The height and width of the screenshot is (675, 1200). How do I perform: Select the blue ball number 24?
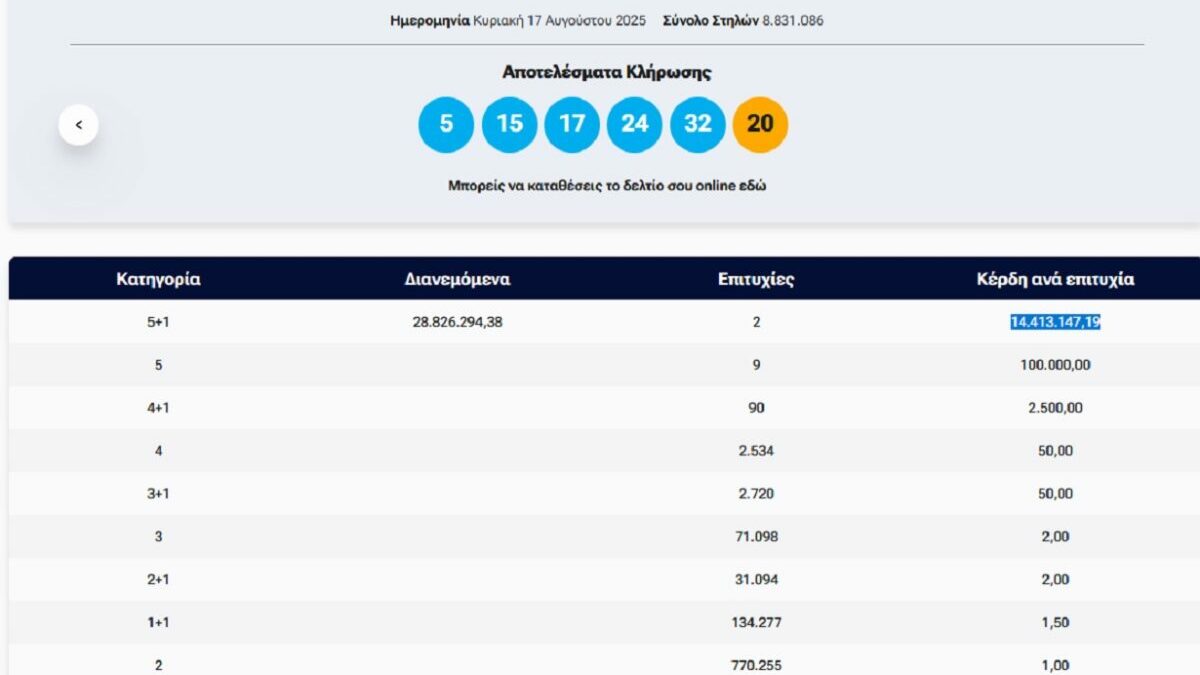pos(635,125)
